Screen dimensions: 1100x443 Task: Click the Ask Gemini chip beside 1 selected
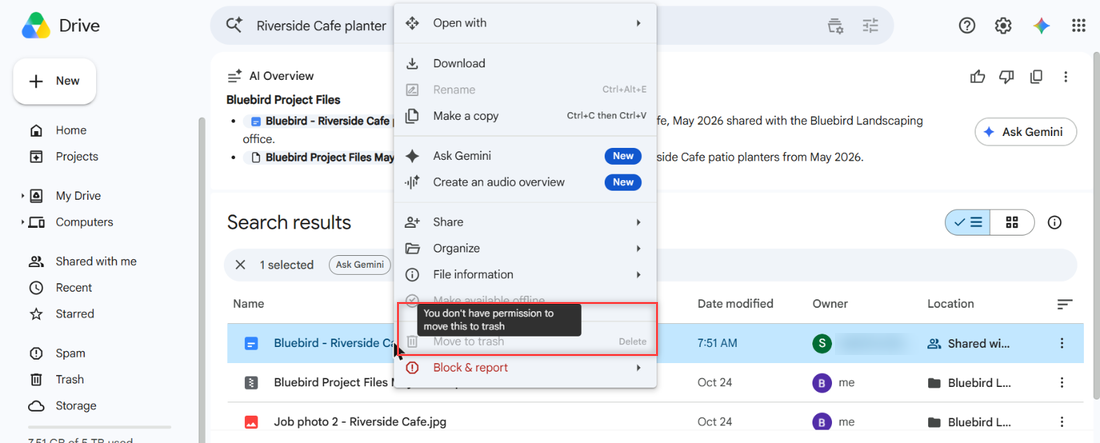360,265
